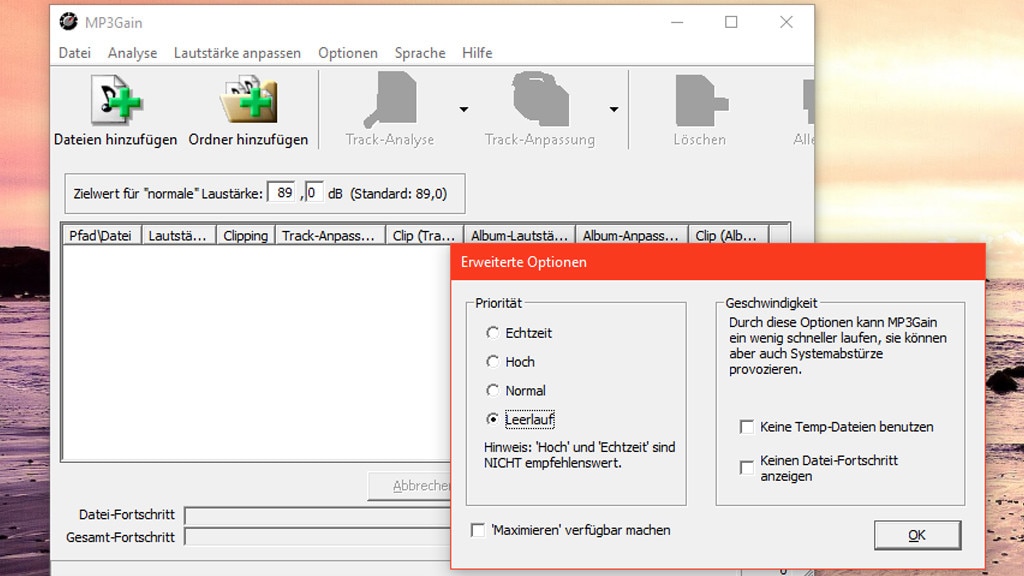This screenshot has width=1024, height=576.
Task: Click the Hinweis text about 'Hoch' and 'Echtzeit'
Action: (x=579, y=455)
